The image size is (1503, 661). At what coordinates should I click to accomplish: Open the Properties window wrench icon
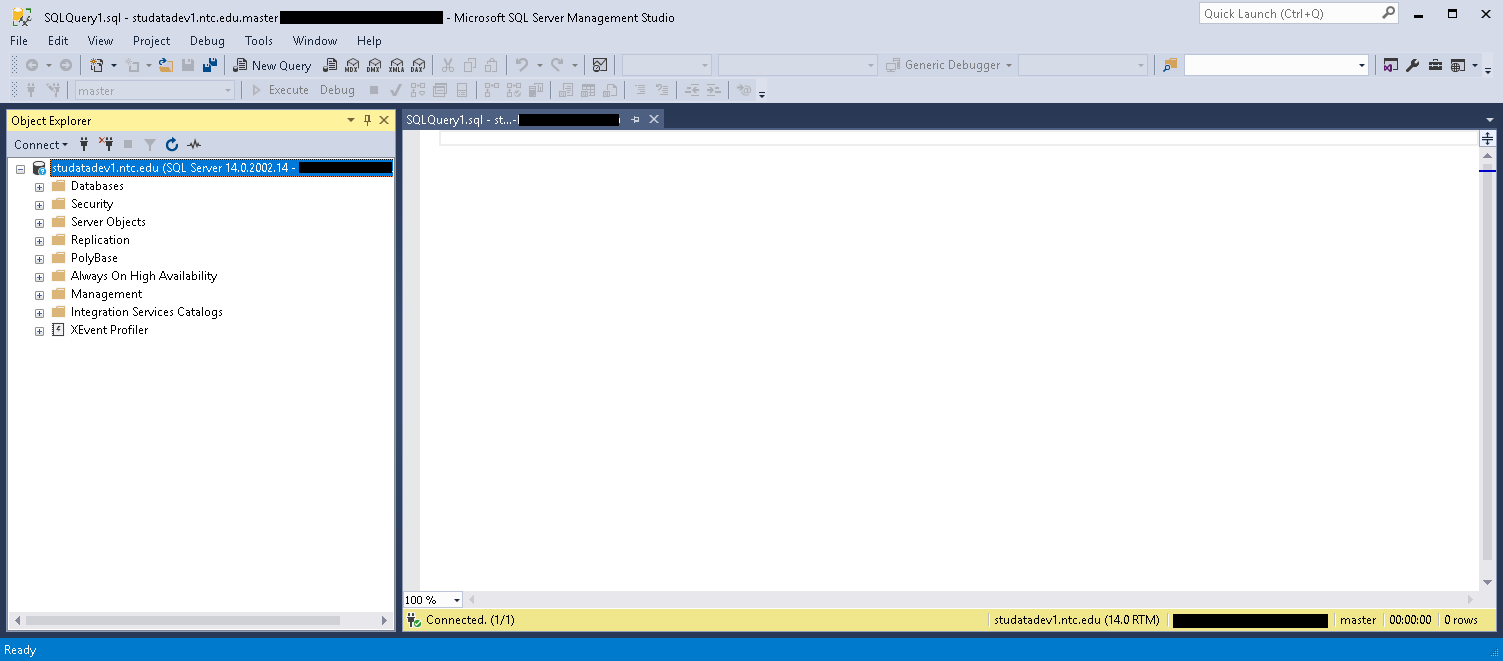pos(1413,65)
